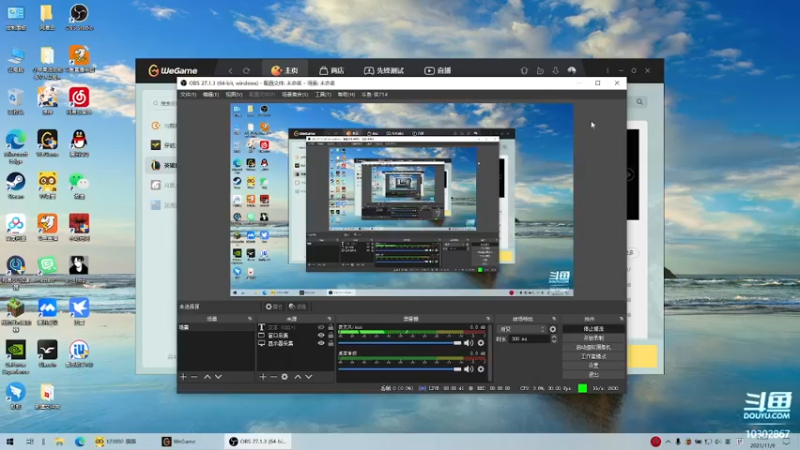
Task: Click WeGame user avatar icon
Action: [571, 70]
